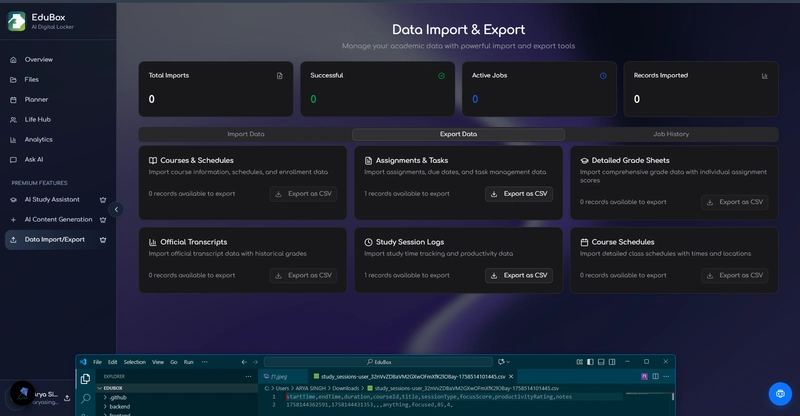Switch to the Job History tab
This screenshot has width=800, height=416.
[671, 134]
